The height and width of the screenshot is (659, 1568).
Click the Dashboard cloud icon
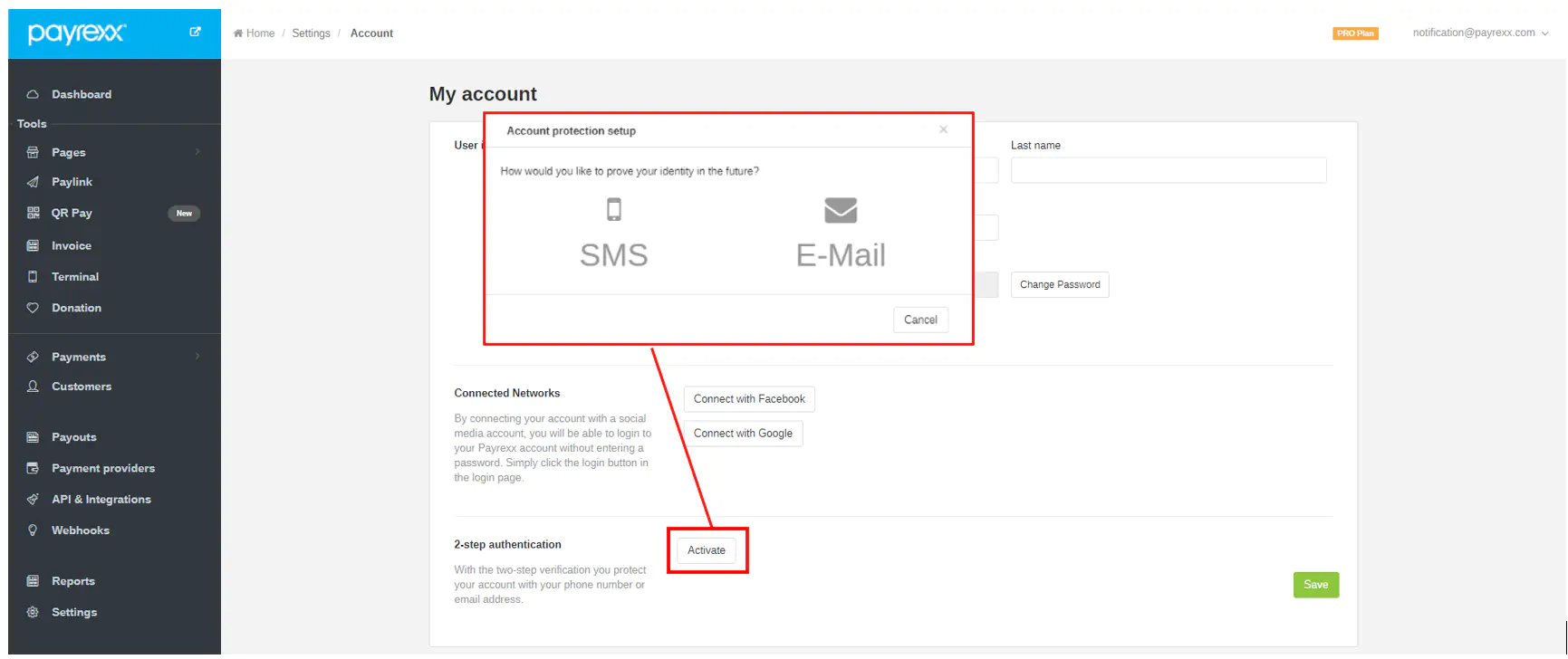[x=33, y=94]
